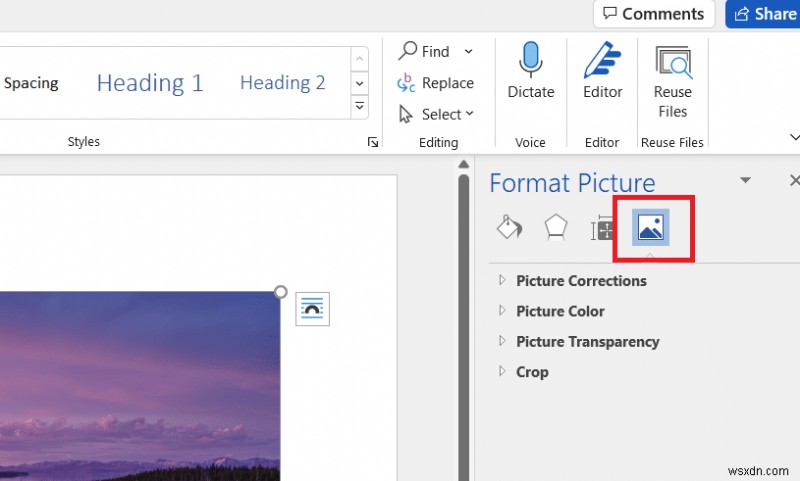Open the Comments button
Viewport: 800px width, 481px height.
click(653, 14)
